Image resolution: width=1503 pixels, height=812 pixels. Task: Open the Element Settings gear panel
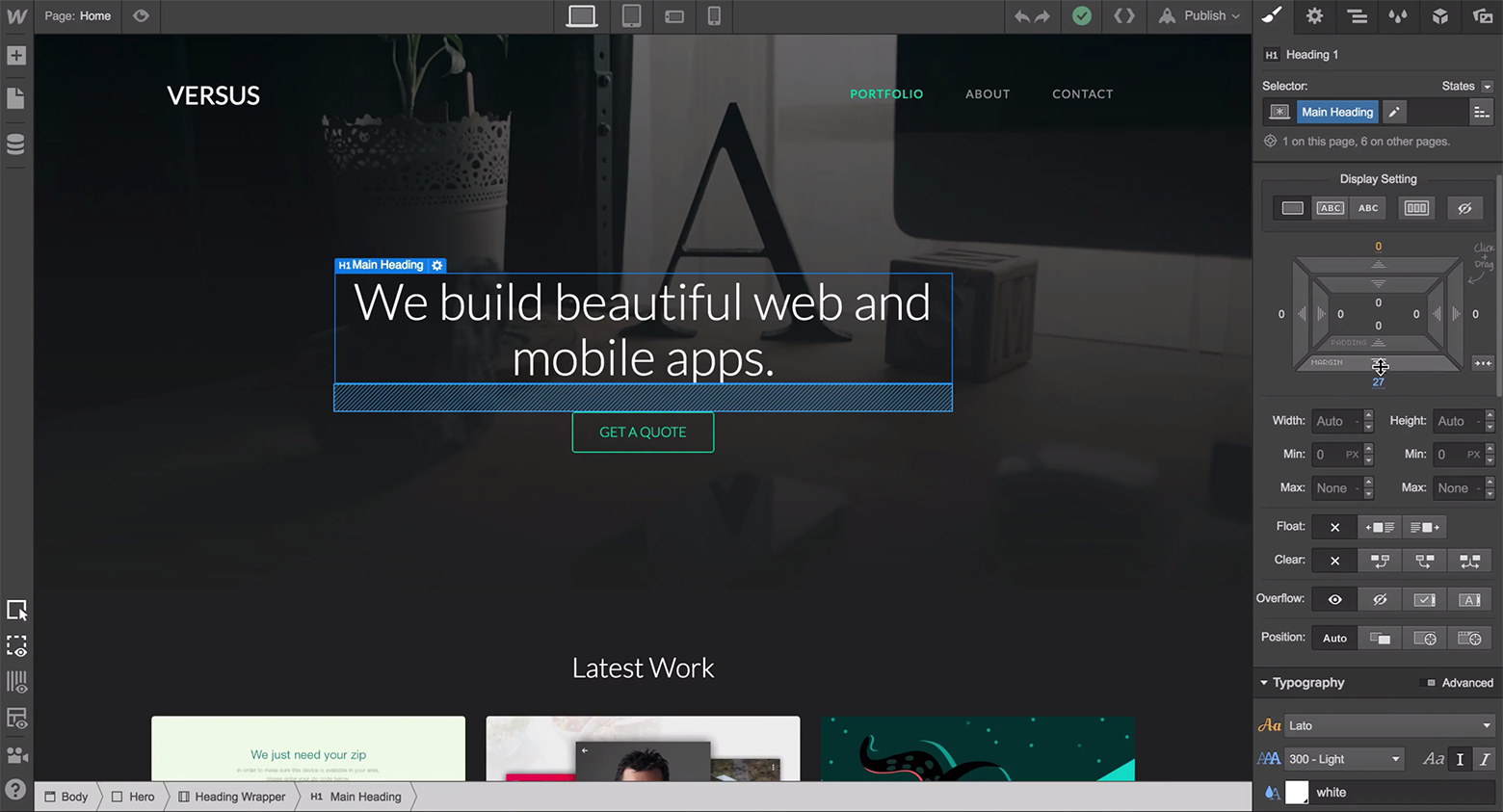1314,16
